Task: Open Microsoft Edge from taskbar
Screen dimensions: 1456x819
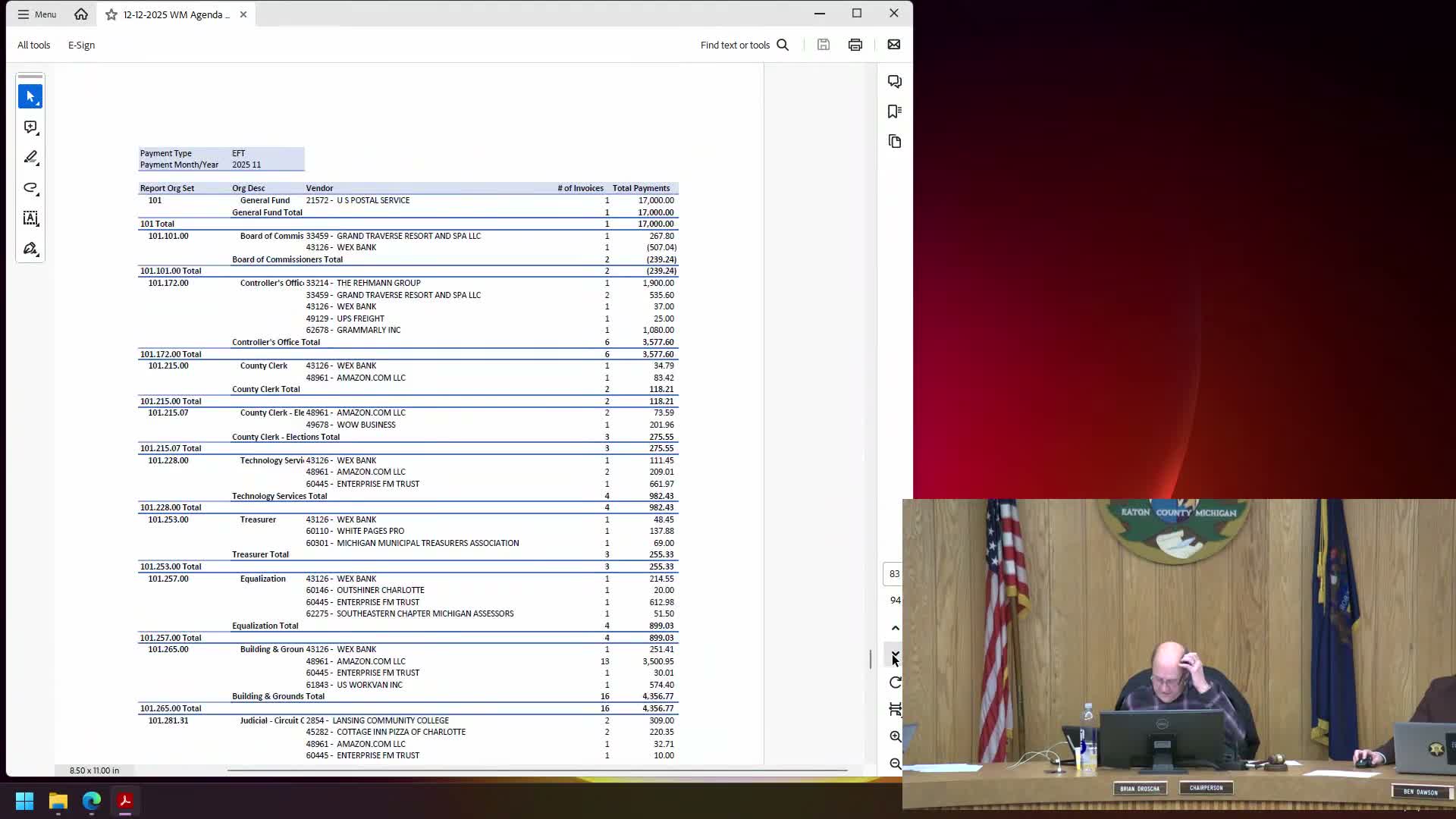Action: coord(92,801)
